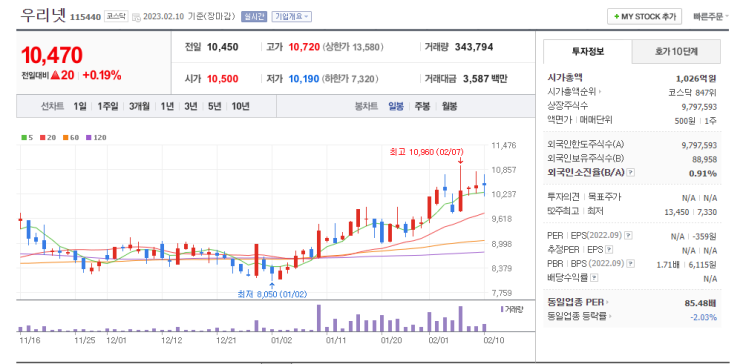743x364 pixels.
Task: Click the current price 10,470
Action: [x=52, y=55]
